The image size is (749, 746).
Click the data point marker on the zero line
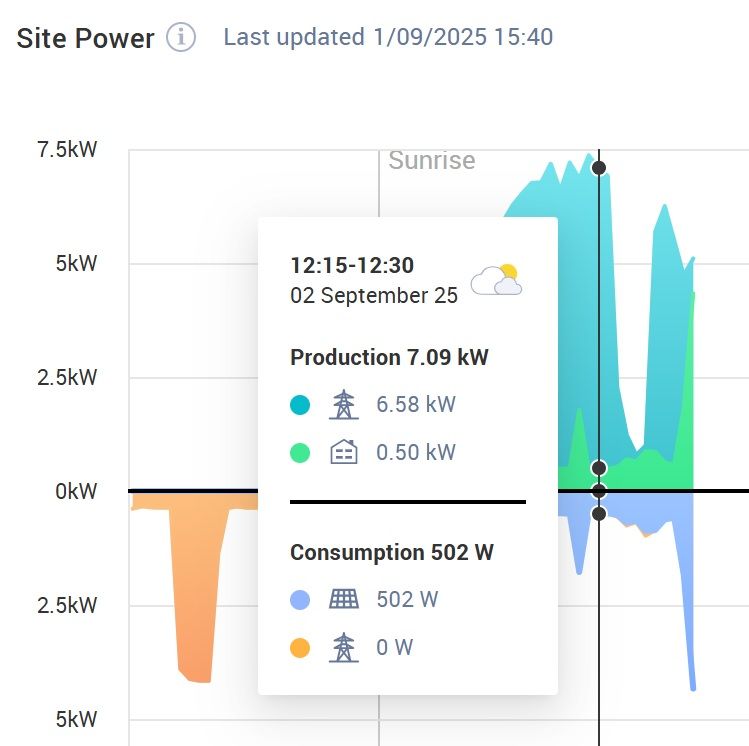599,491
